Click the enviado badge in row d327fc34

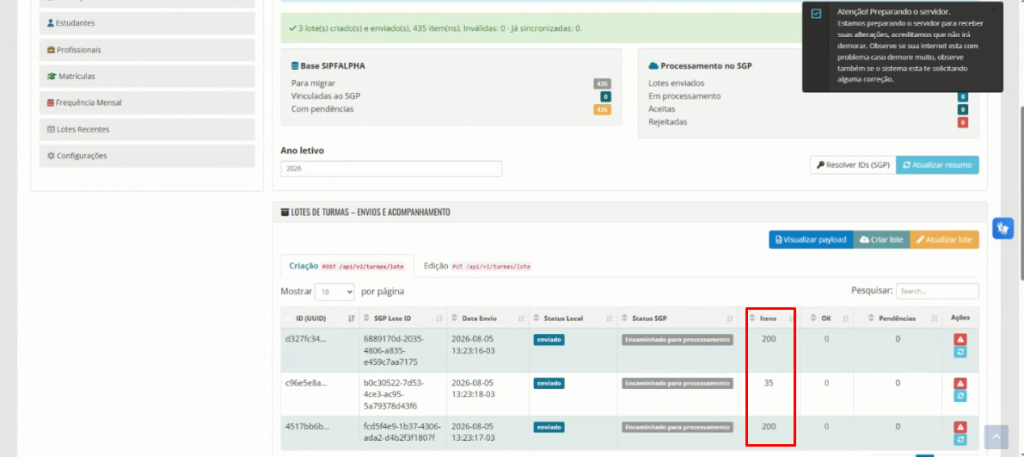pyautogui.click(x=549, y=339)
